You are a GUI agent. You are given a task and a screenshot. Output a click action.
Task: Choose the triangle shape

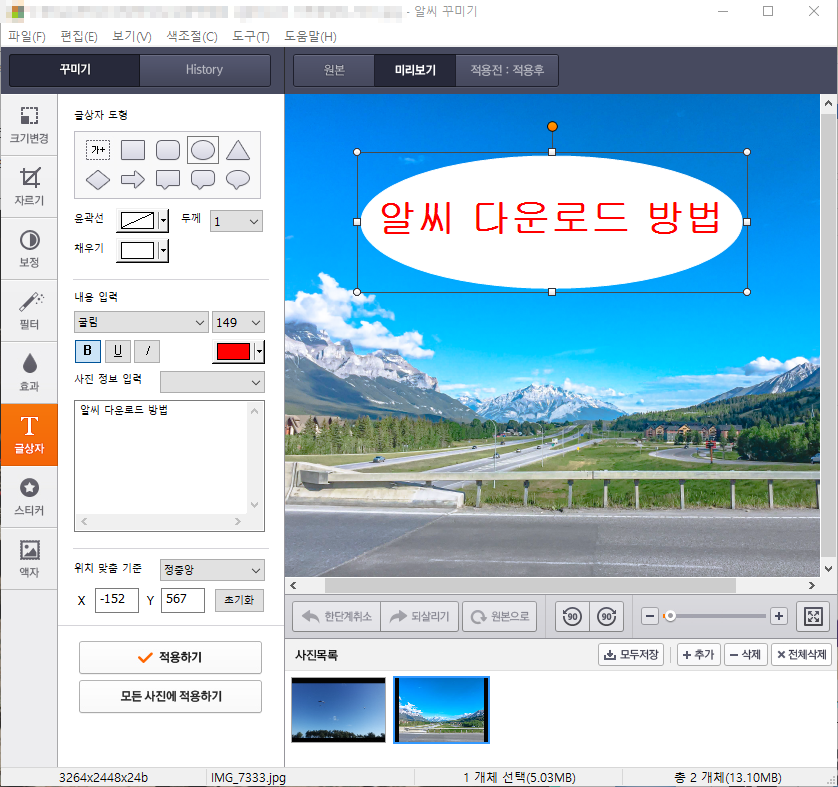click(238, 150)
